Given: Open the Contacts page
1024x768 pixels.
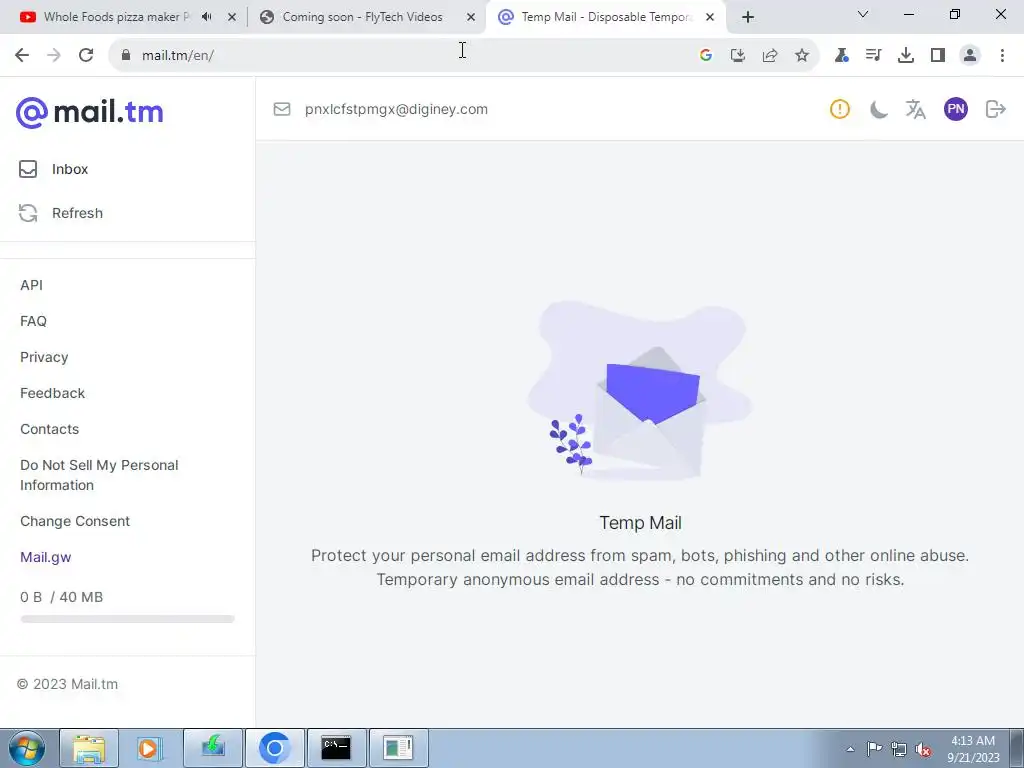Looking at the screenshot, I should (50, 429).
